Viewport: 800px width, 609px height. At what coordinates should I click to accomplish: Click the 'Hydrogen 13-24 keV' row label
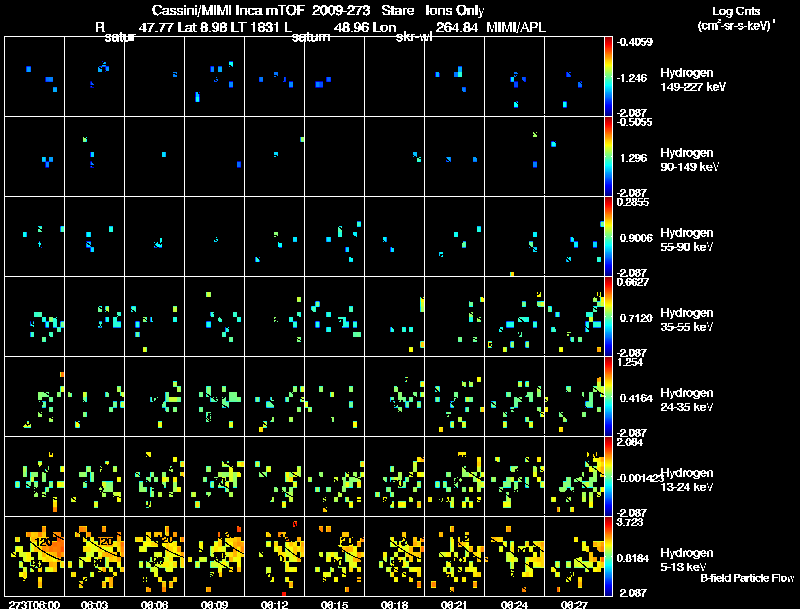click(x=687, y=480)
